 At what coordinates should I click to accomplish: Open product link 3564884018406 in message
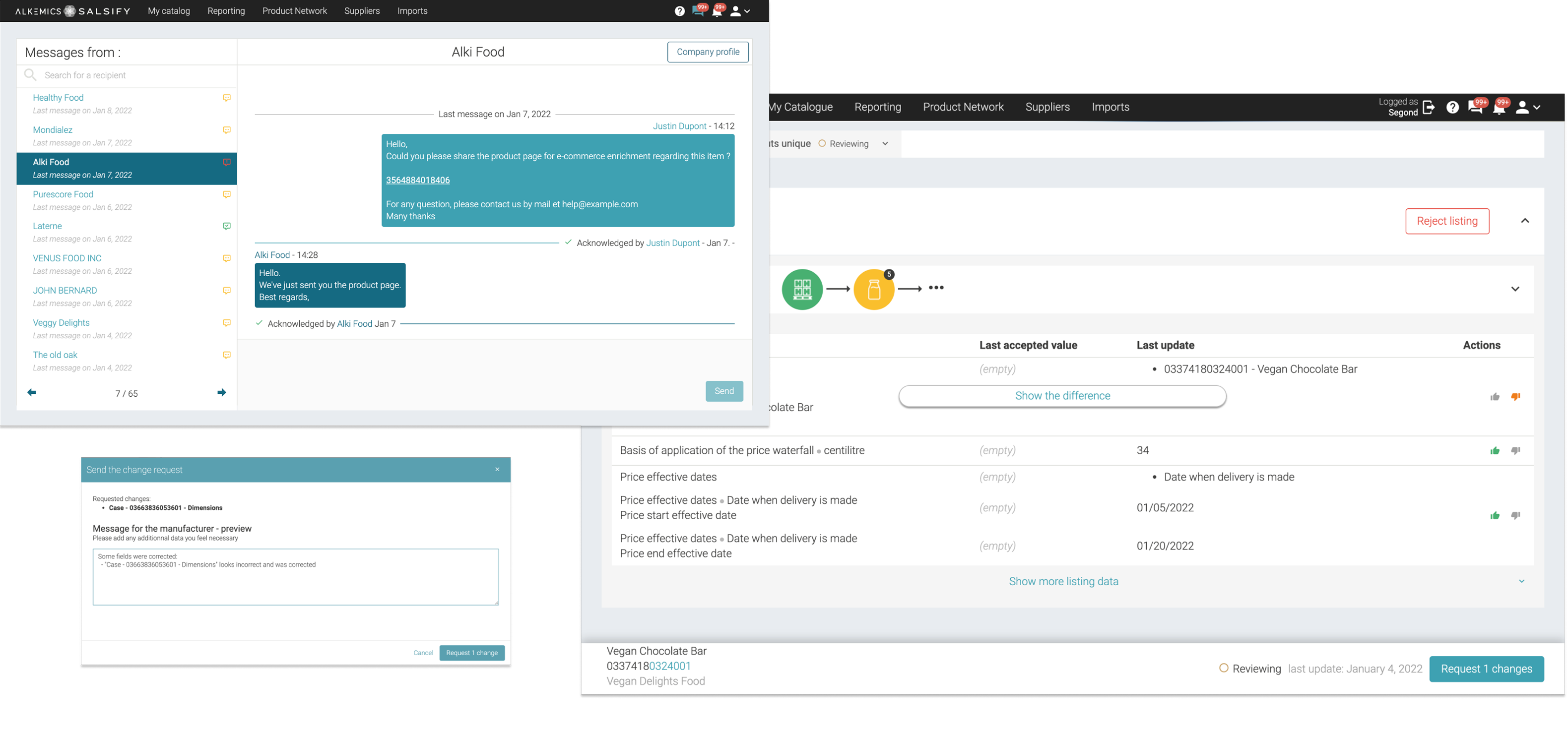tap(418, 180)
